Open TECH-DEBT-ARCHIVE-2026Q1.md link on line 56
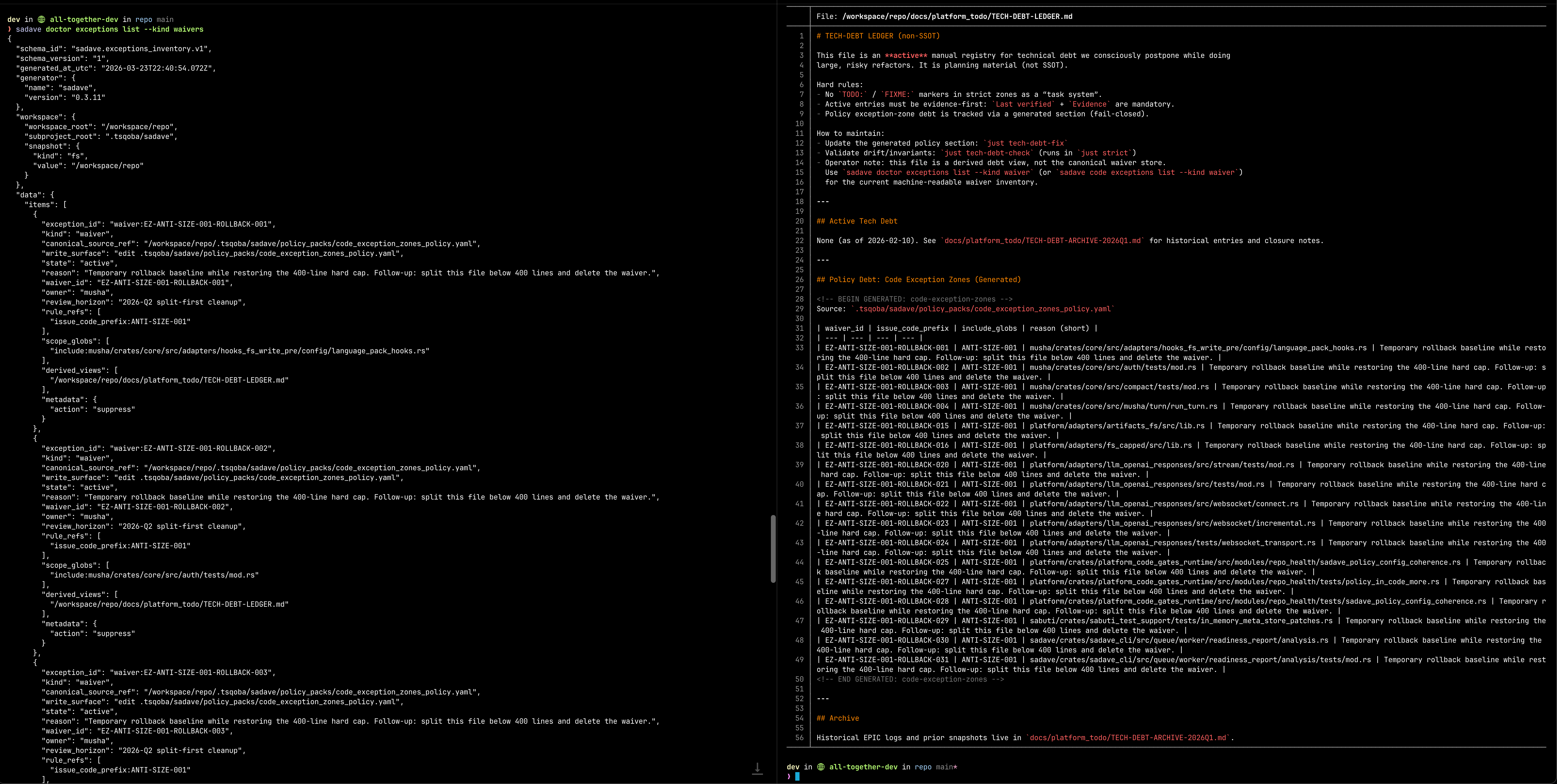 (1128, 737)
